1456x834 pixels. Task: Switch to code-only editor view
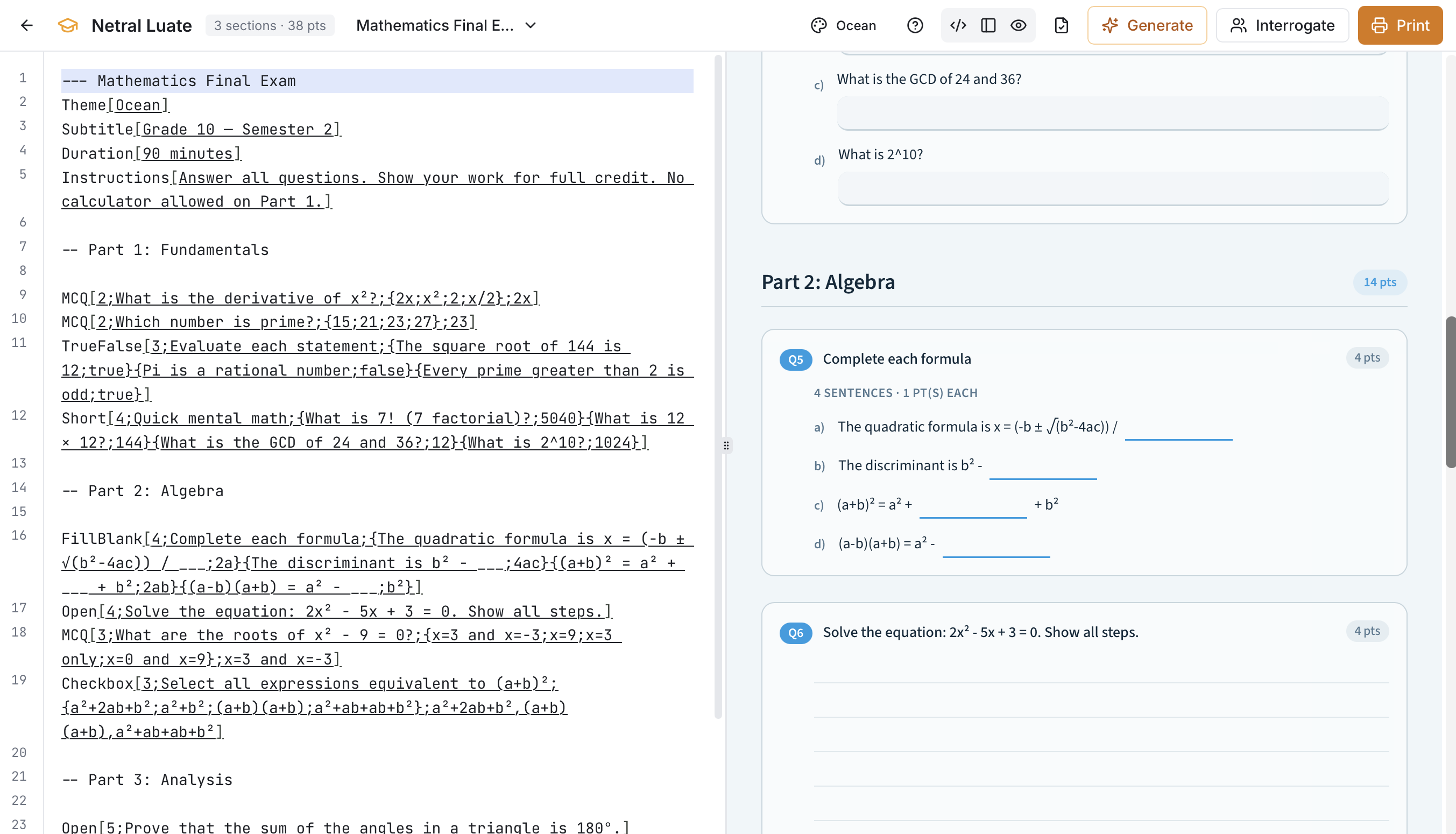tap(958, 25)
